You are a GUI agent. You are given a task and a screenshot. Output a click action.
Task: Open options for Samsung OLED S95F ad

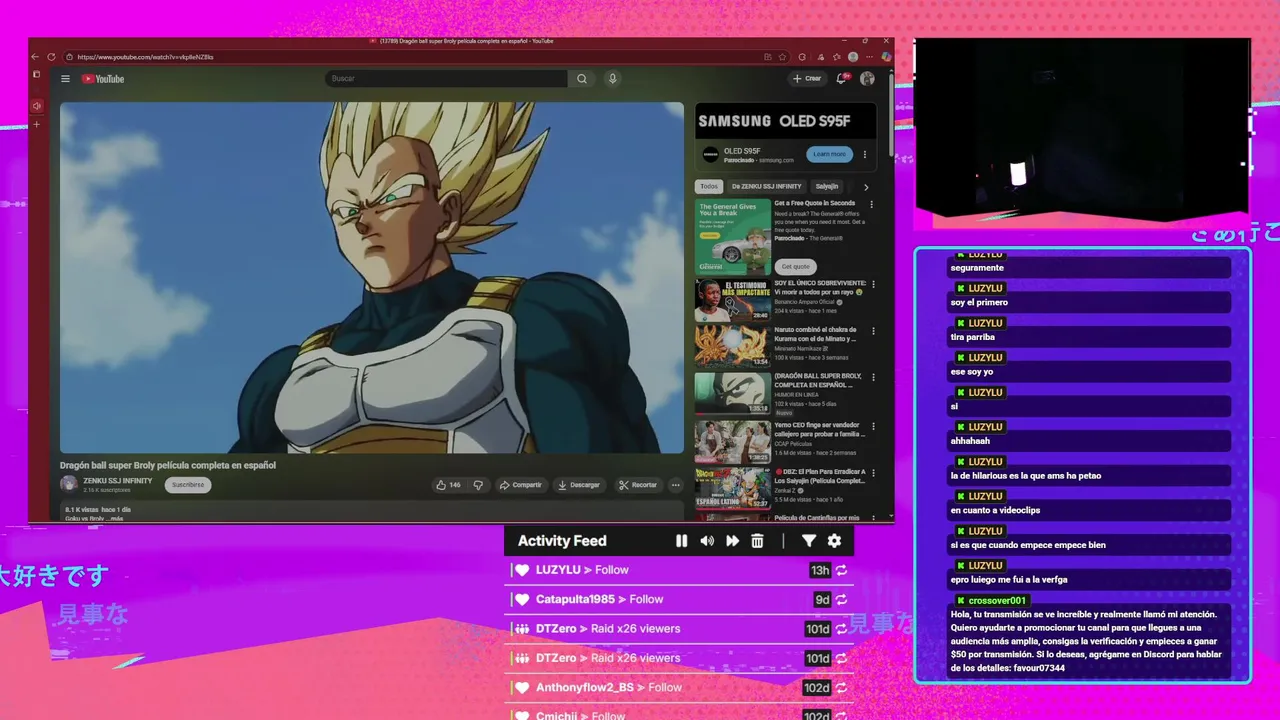(865, 154)
